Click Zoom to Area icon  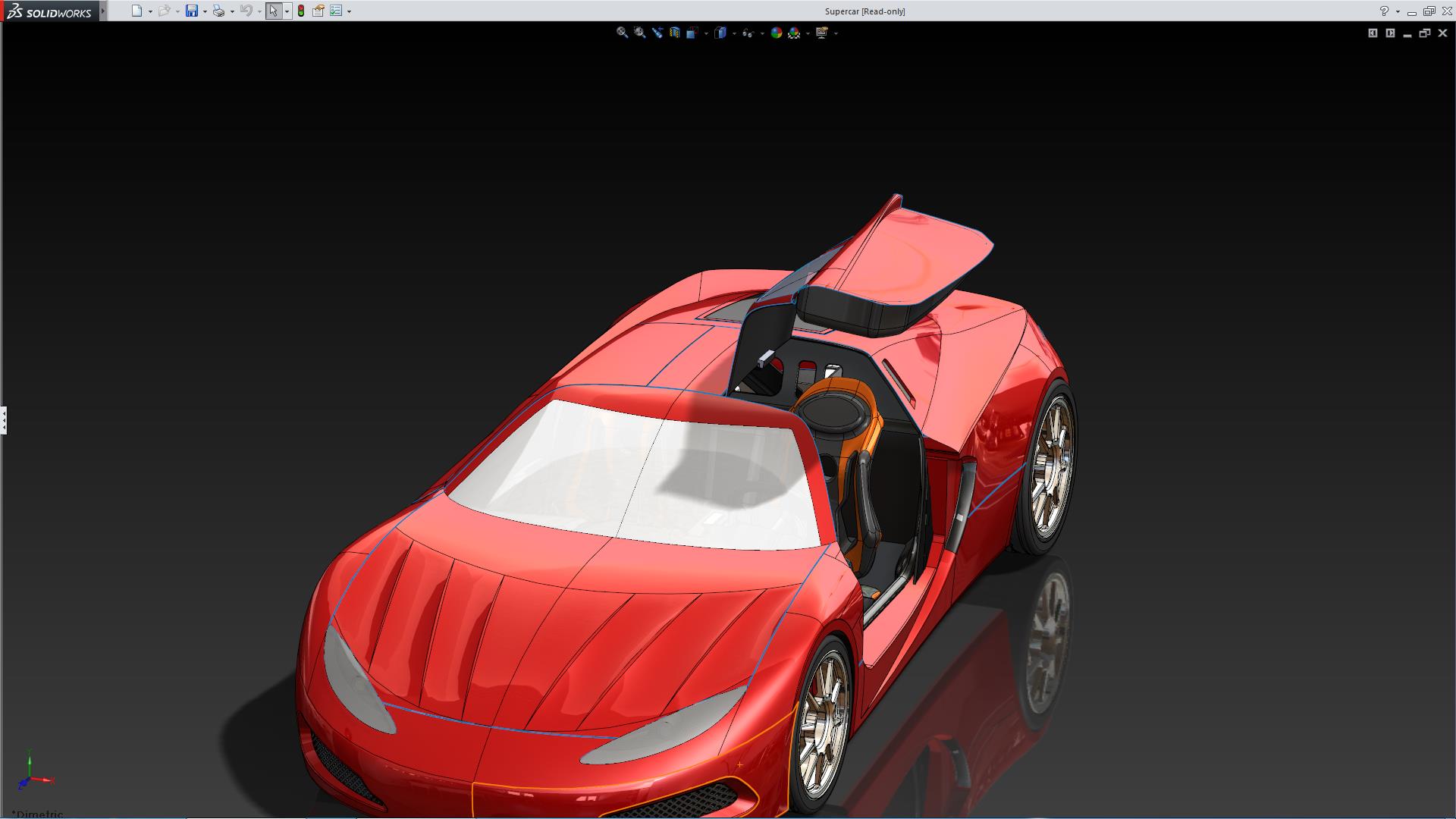640,33
